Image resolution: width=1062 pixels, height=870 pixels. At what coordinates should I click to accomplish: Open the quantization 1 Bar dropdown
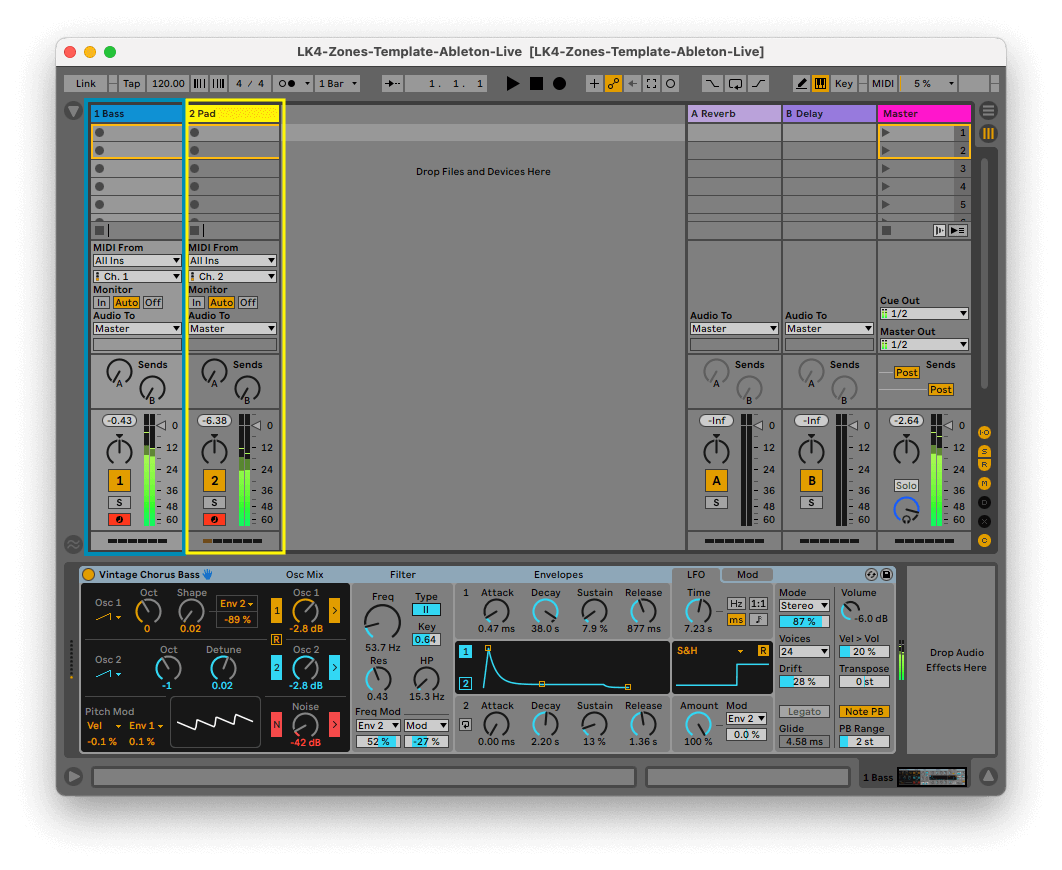pos(338,83)
